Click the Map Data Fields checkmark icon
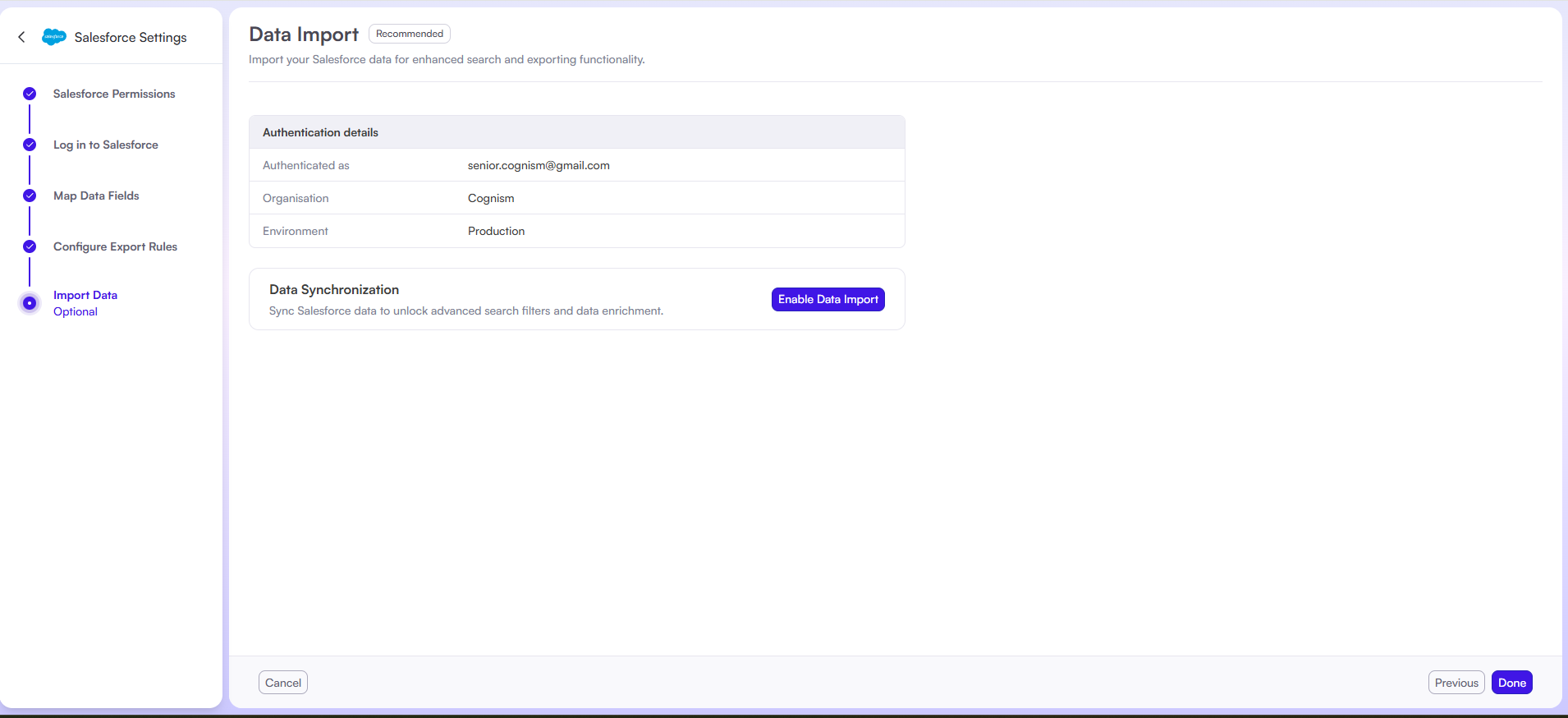 [x=30, y=196]
